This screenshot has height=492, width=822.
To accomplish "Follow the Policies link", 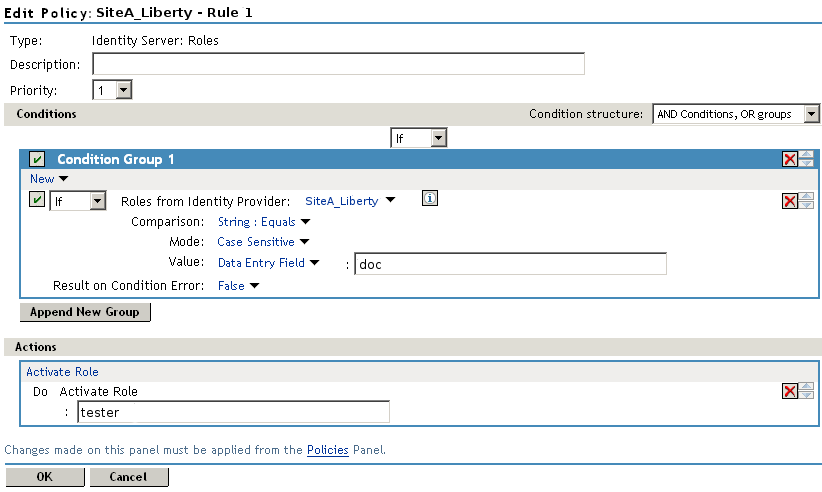I will coord(327,450).
